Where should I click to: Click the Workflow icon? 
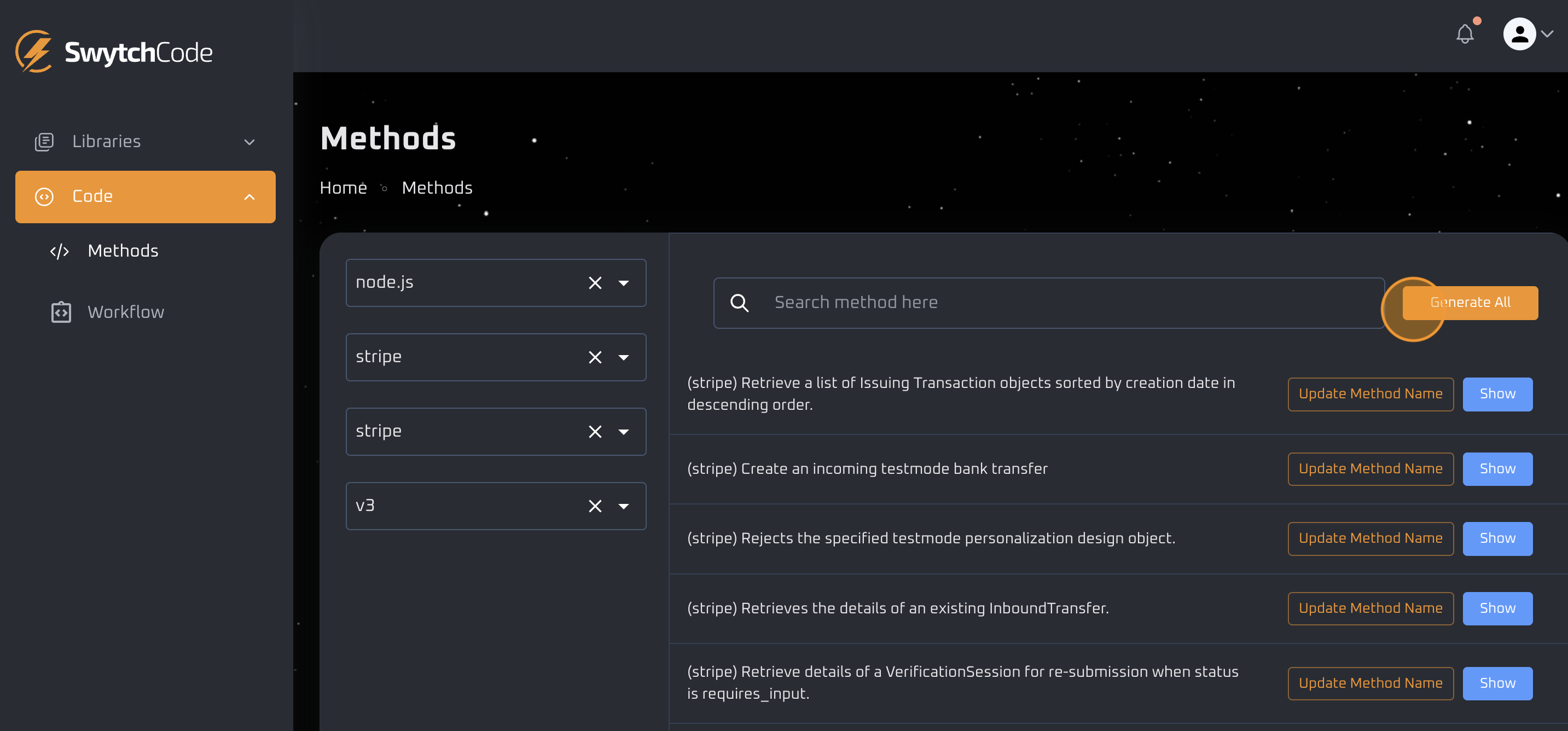[61, 311]
